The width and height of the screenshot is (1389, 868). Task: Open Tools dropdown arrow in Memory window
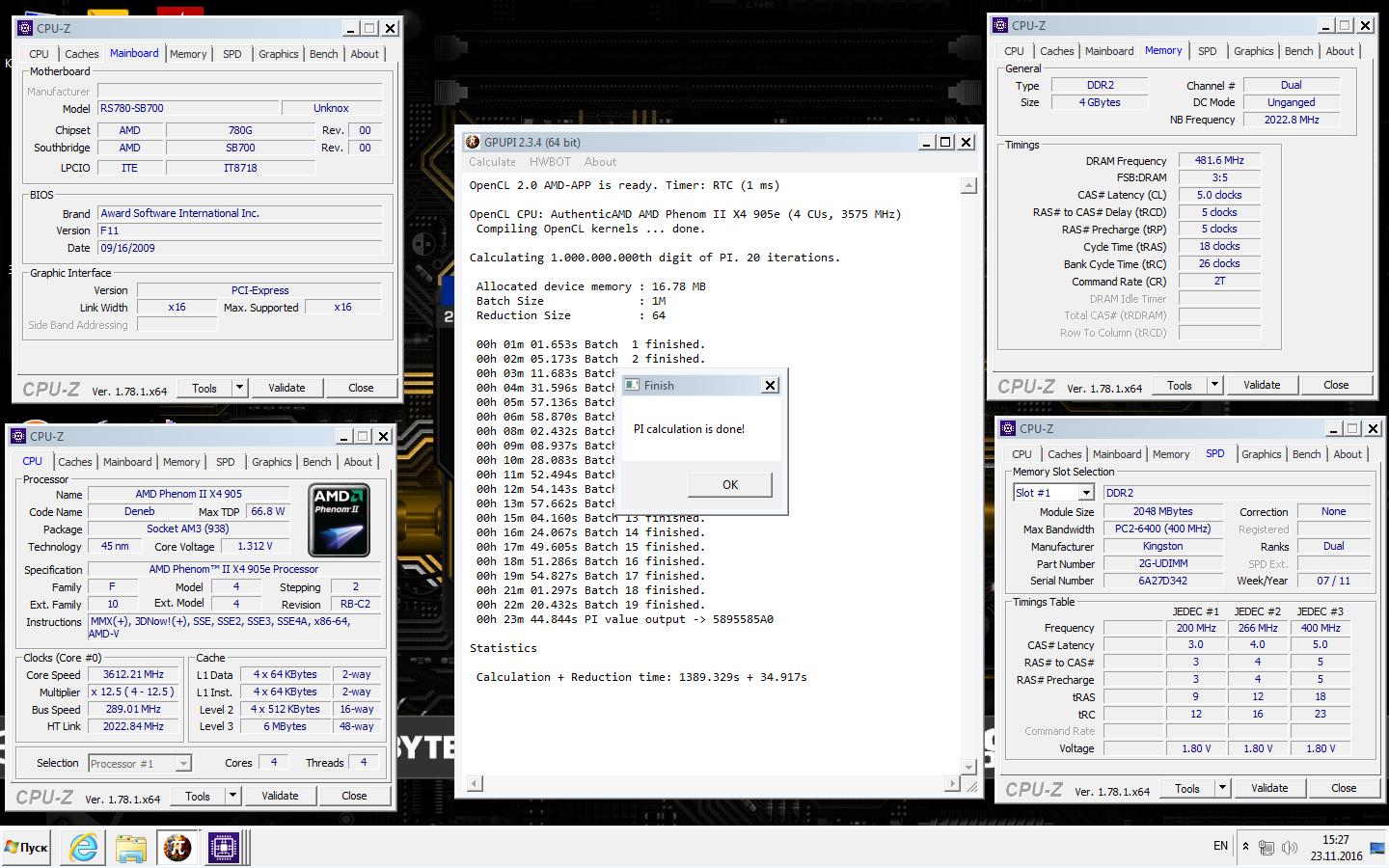click(x=1214, y=385)
